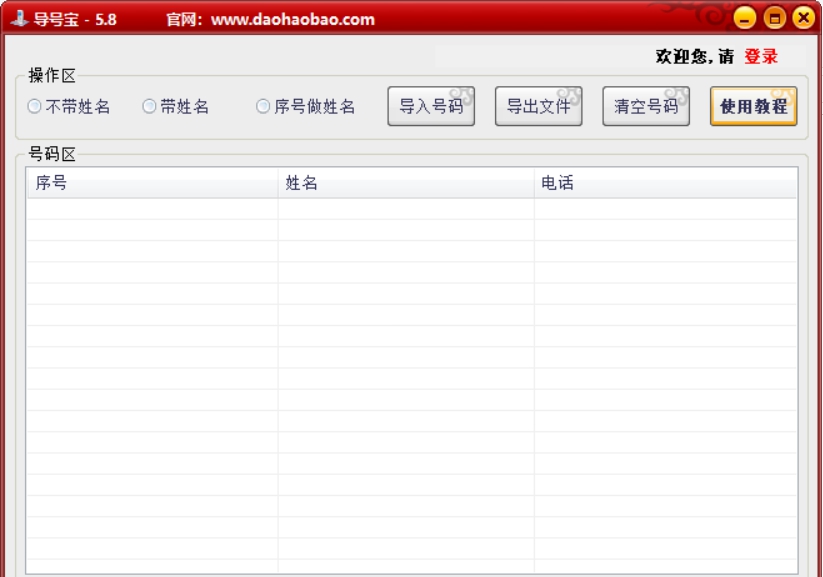
Task: Click the 序号 column header
Action: [152, 183]
